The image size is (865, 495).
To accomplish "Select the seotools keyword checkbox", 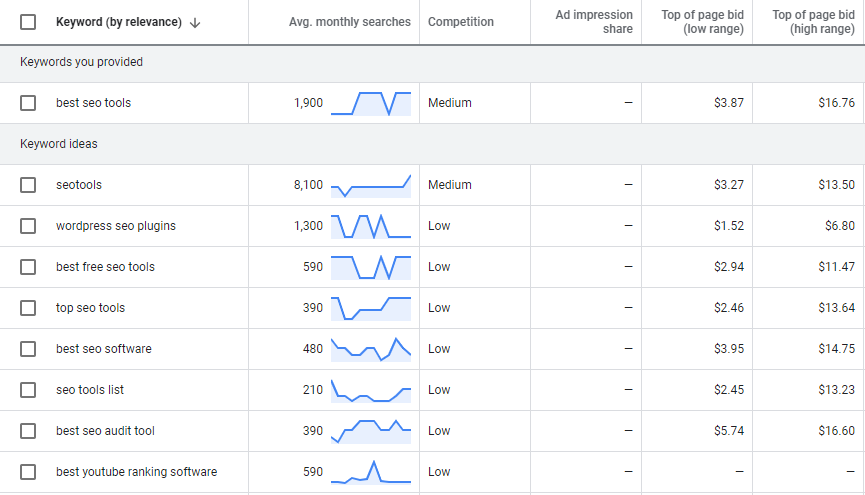I will (x=28, y=185).
